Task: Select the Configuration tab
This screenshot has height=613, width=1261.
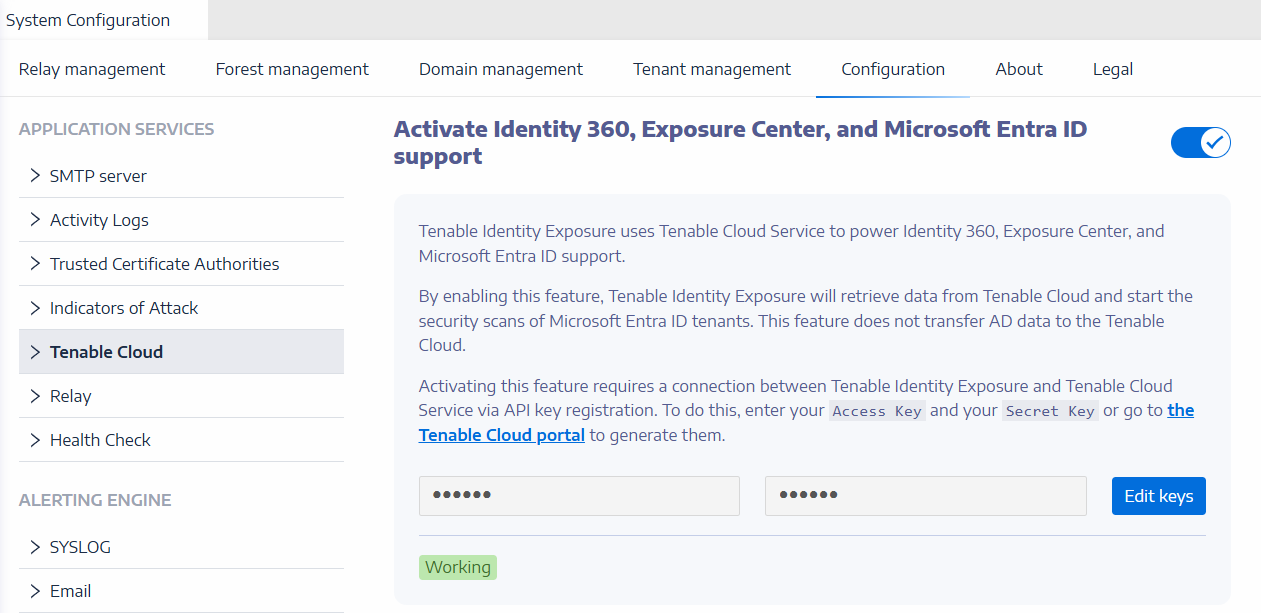Action: click(893, 69)
